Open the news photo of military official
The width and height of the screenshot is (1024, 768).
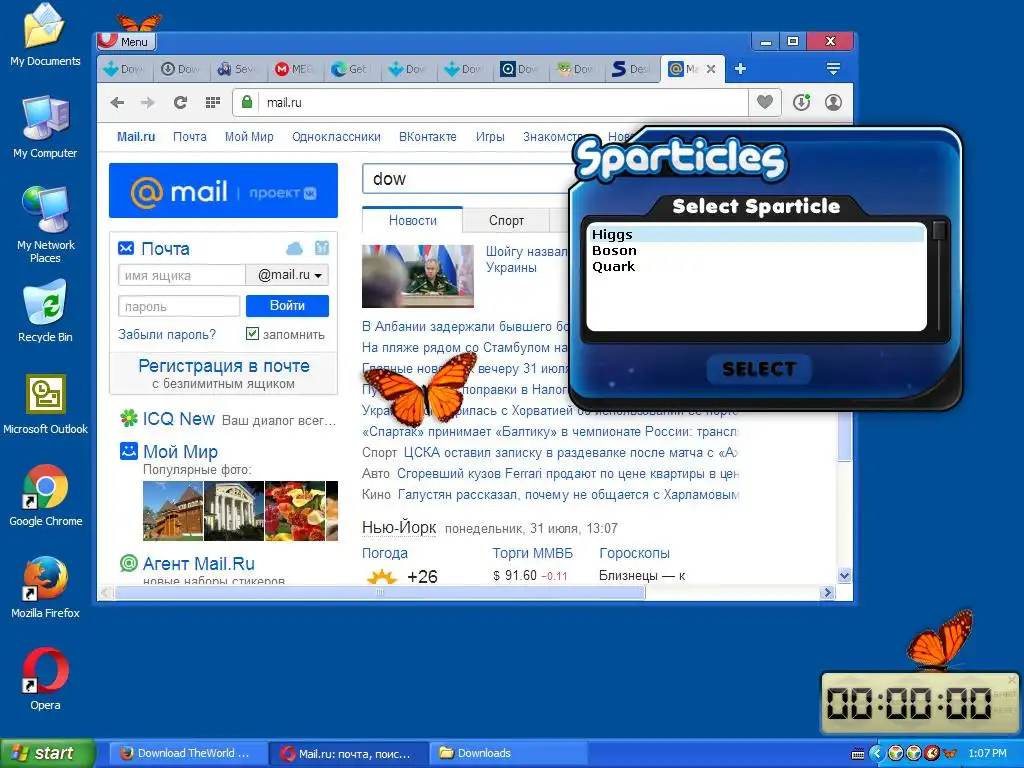(x=418, y=276)
